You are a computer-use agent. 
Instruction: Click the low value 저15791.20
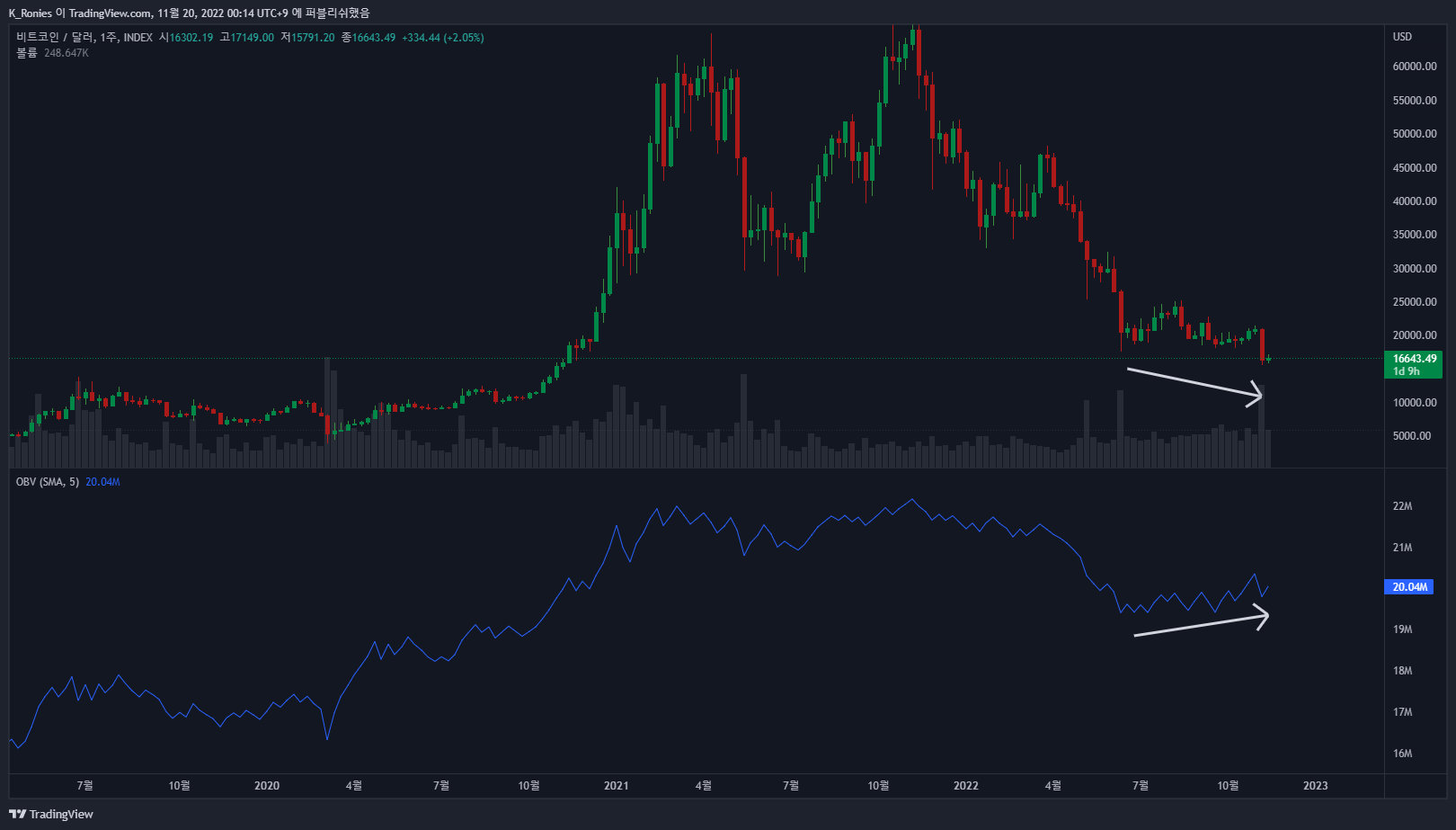coord(307,38)
